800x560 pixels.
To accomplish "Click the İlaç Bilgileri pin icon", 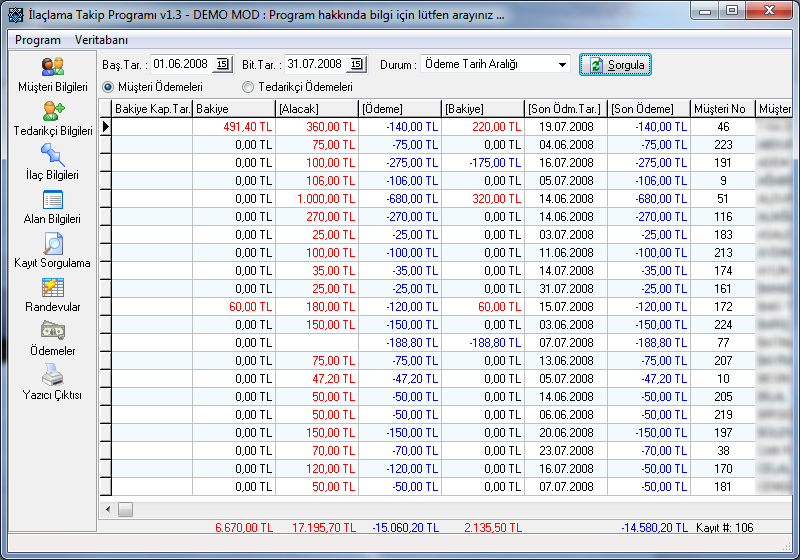I will pyautogui.click(x=52, y=155).
